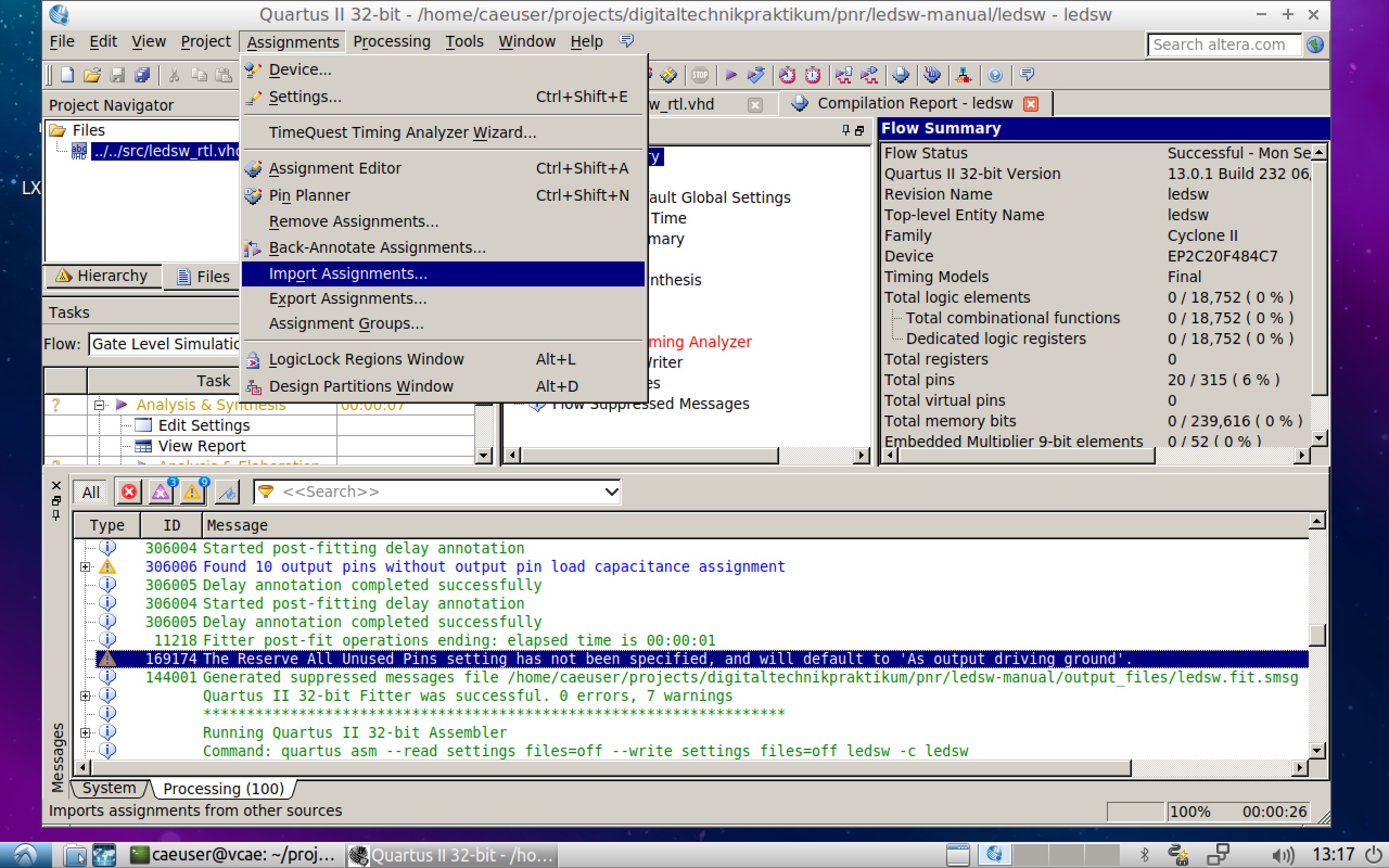Toggle the info flag message filter
This screenshot has width=1389, height=868.
227,492
